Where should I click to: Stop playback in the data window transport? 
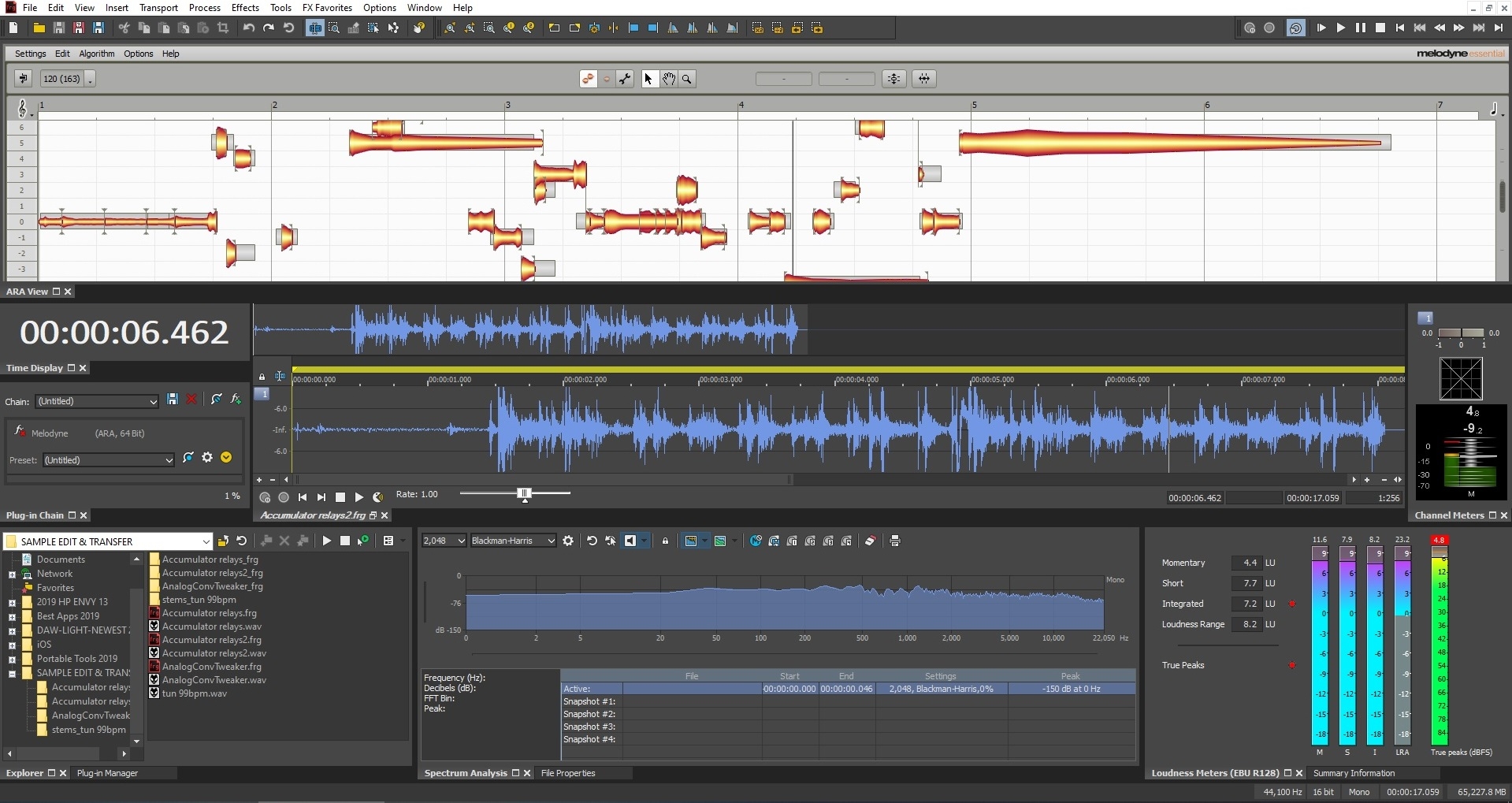pyautogui.click(x=340, y=497)
